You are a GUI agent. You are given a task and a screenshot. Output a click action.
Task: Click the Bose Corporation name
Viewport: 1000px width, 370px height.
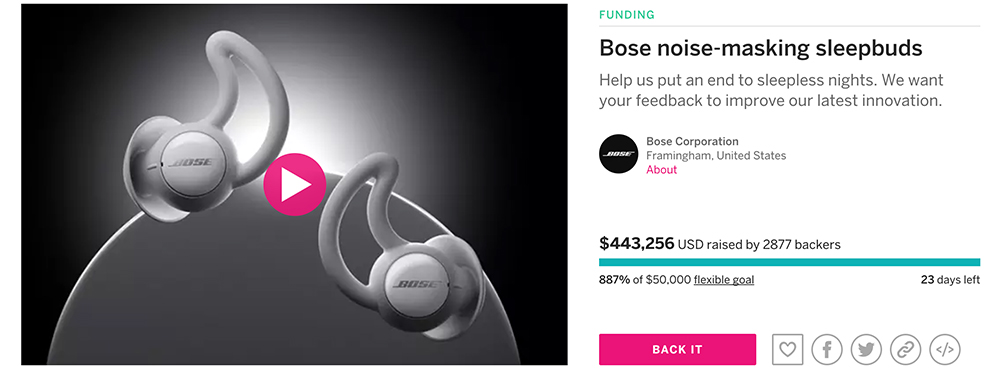tap(692, 142)
